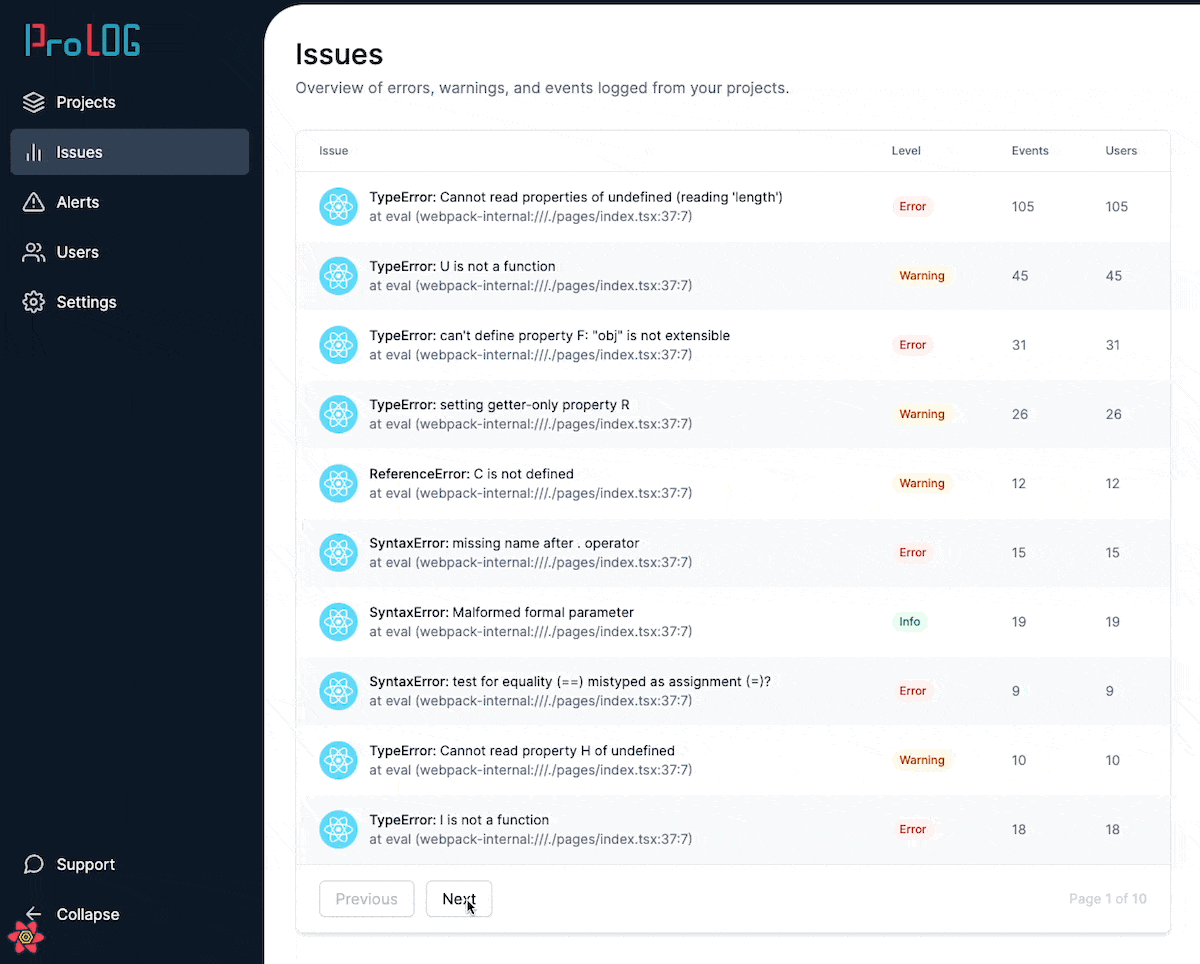Click the ProLOG logo
Viewport: 1200px width, 964px height.
(83, 39)
